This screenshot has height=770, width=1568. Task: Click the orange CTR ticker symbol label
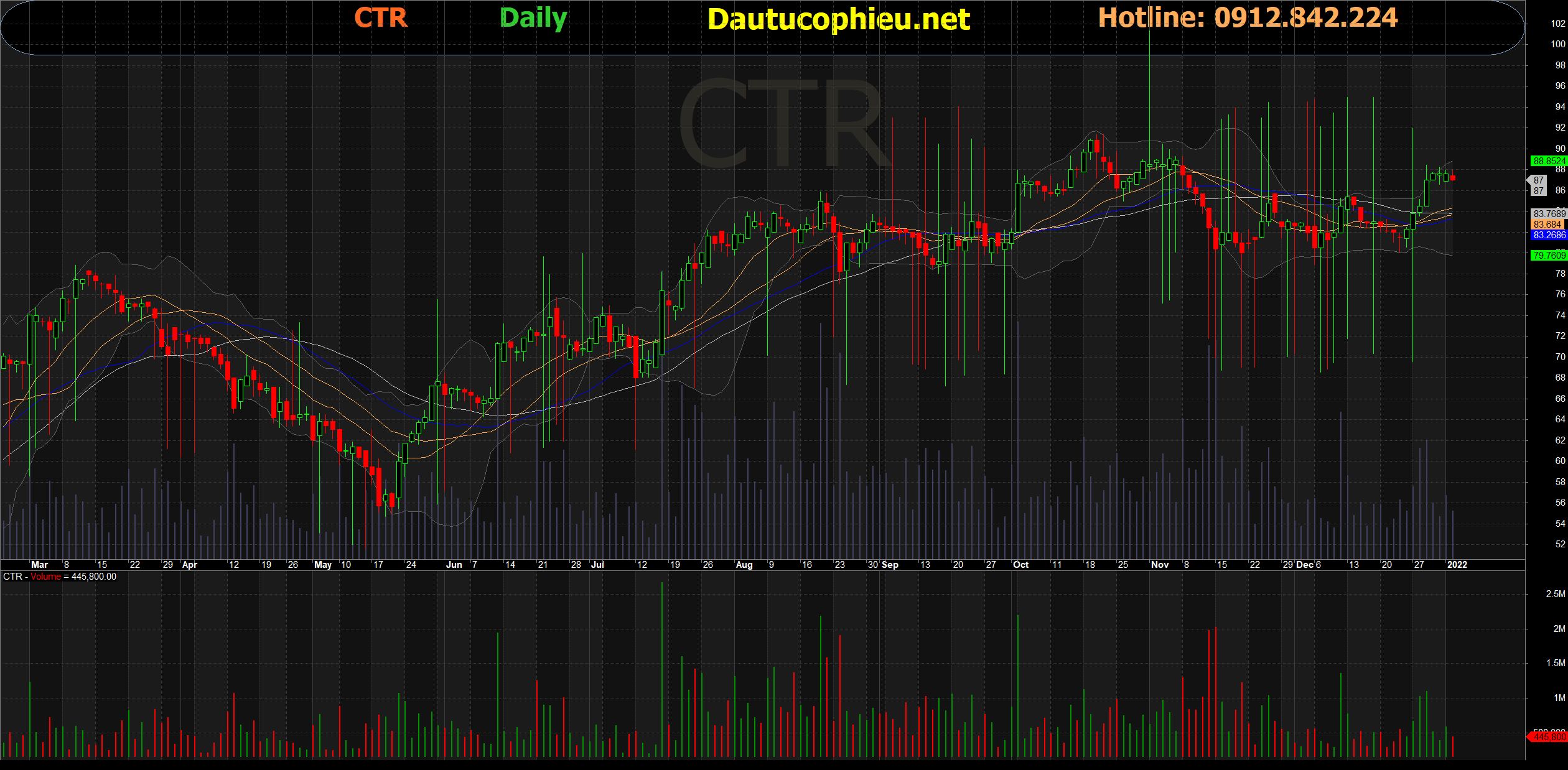[380, 18]
